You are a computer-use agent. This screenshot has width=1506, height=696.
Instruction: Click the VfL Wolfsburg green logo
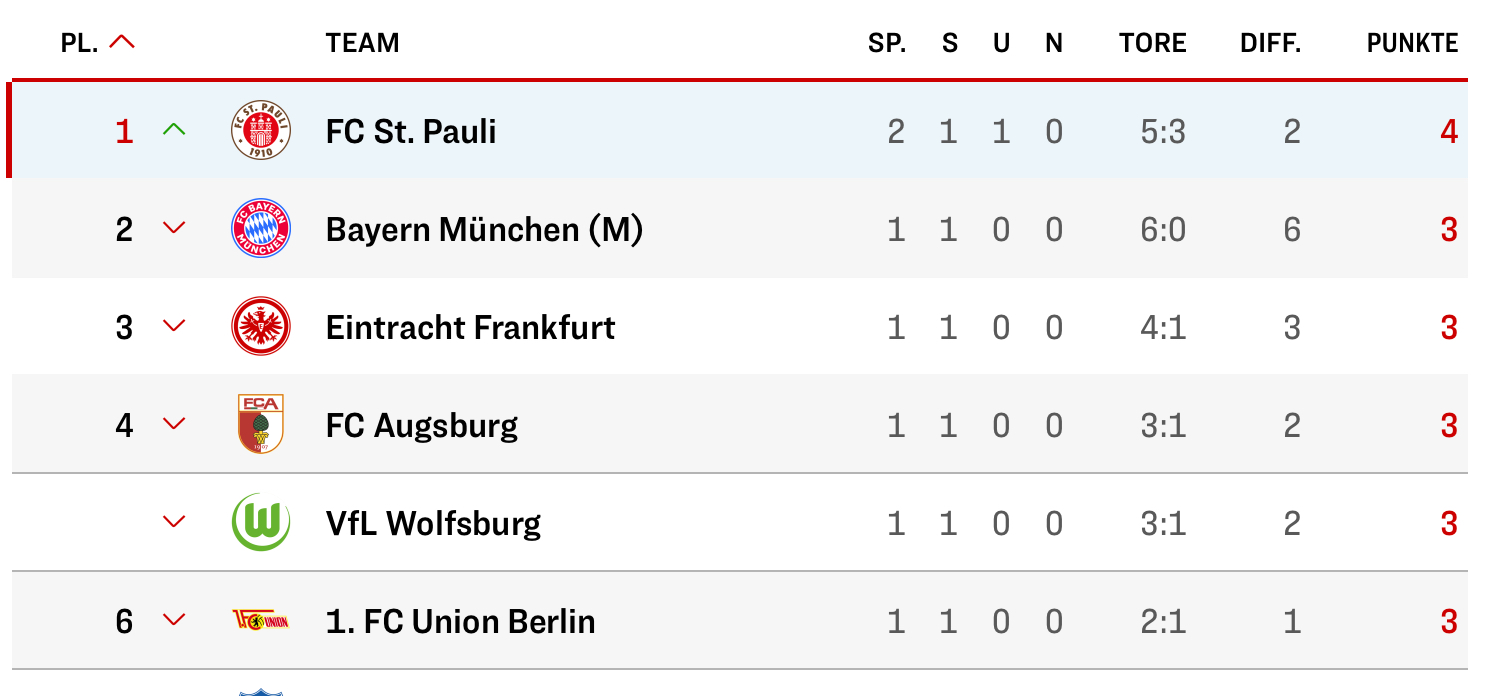coord(260,523)
